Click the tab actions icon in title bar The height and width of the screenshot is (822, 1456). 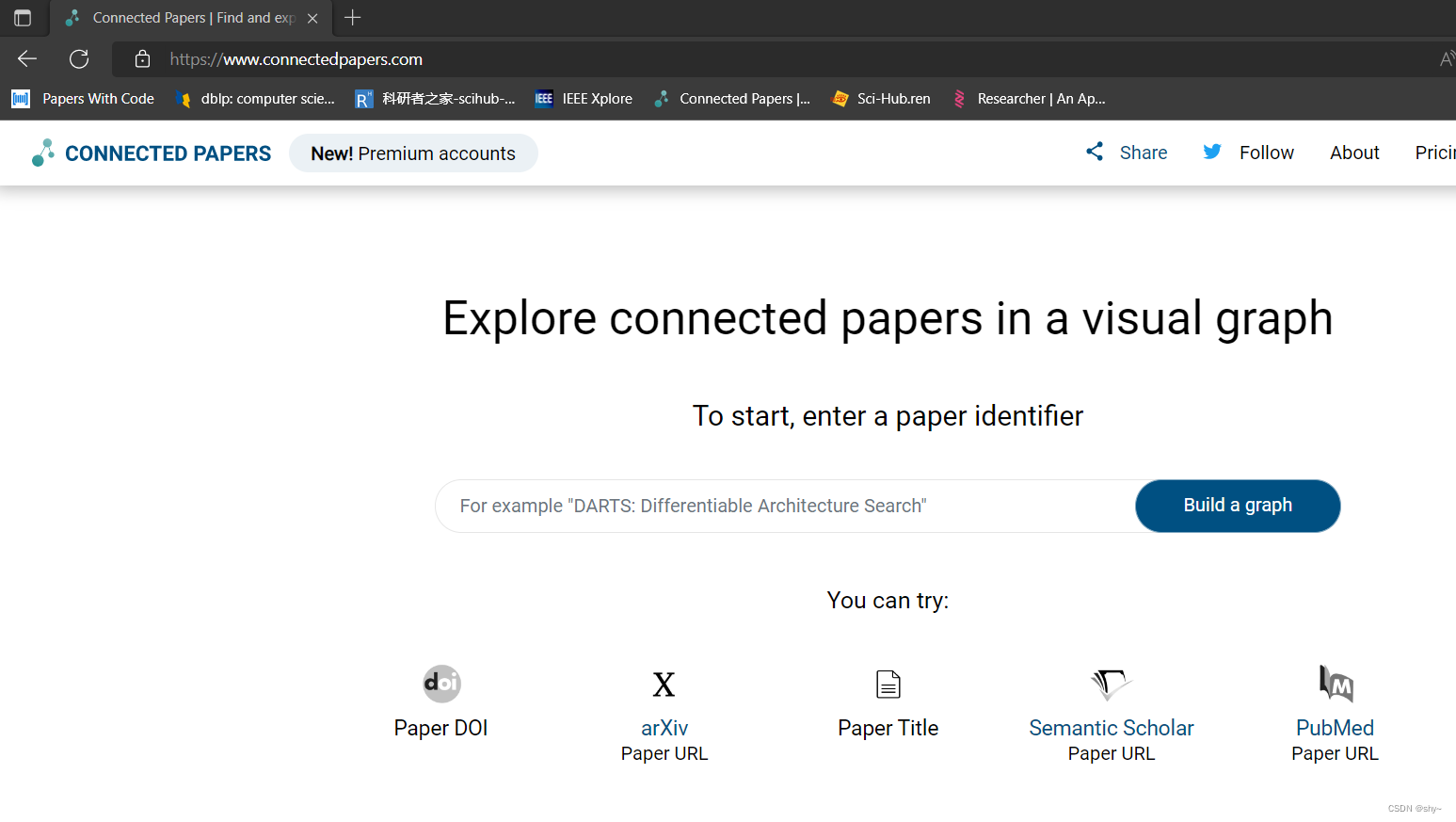pos(23,18)
